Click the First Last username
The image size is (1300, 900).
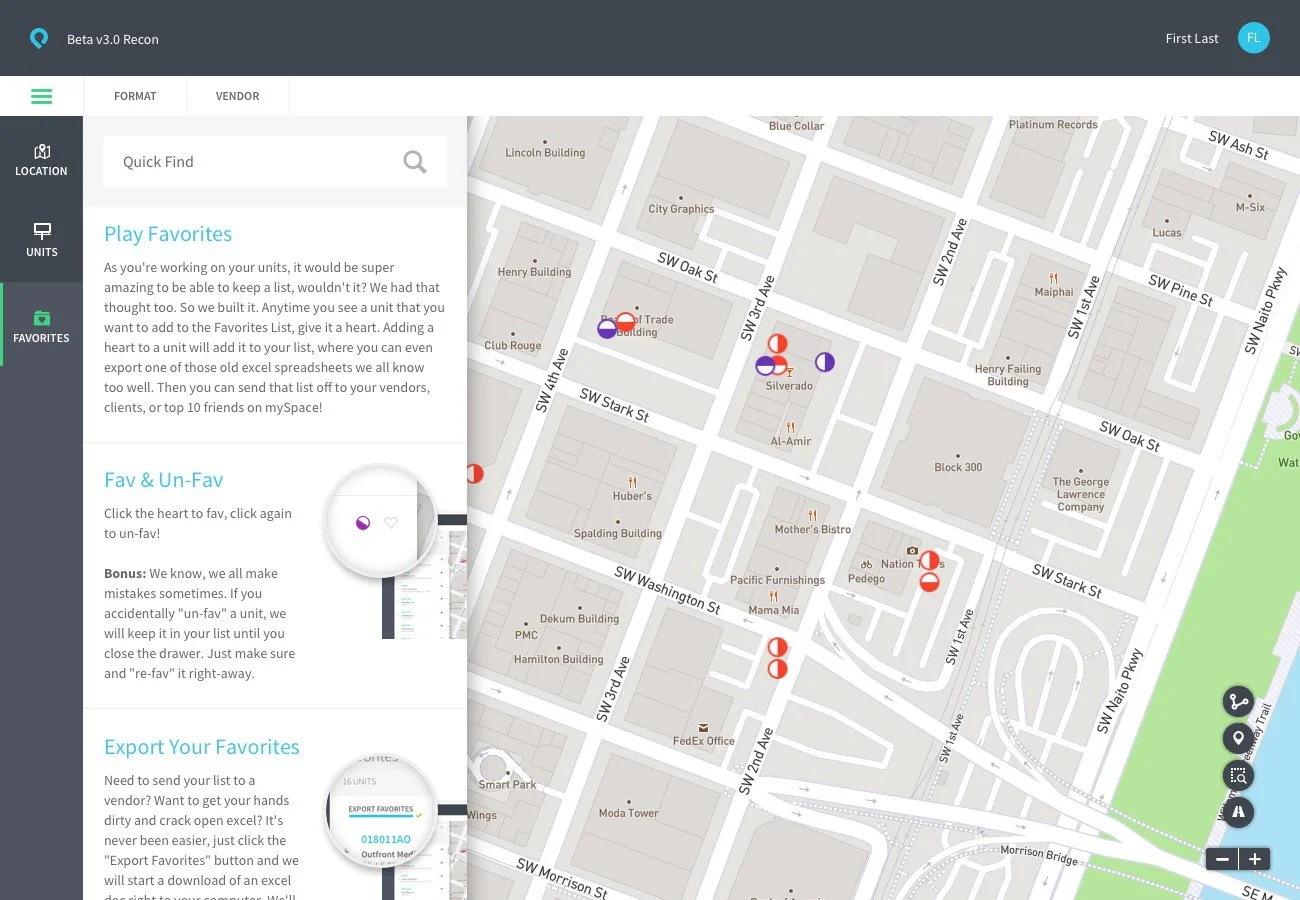coord(1192,39)
